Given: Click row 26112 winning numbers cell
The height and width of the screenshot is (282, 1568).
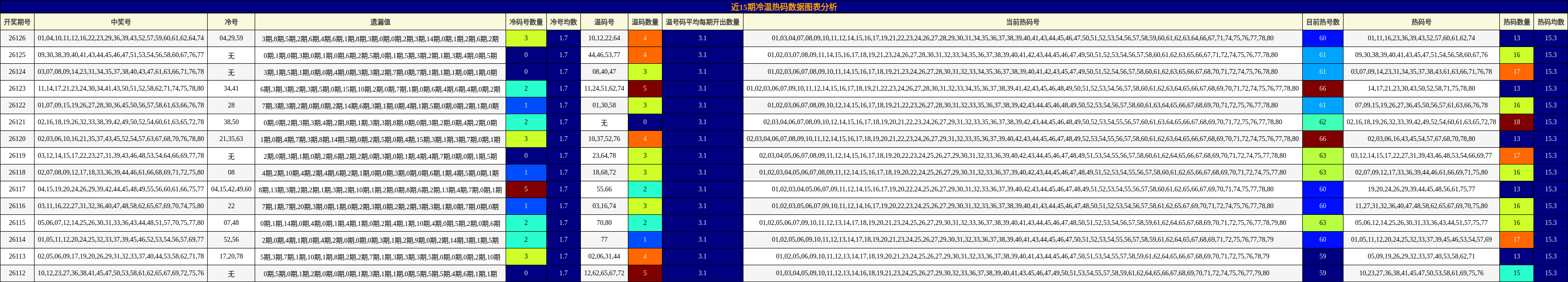Looking at the screenshot, I should coord(120,273).
